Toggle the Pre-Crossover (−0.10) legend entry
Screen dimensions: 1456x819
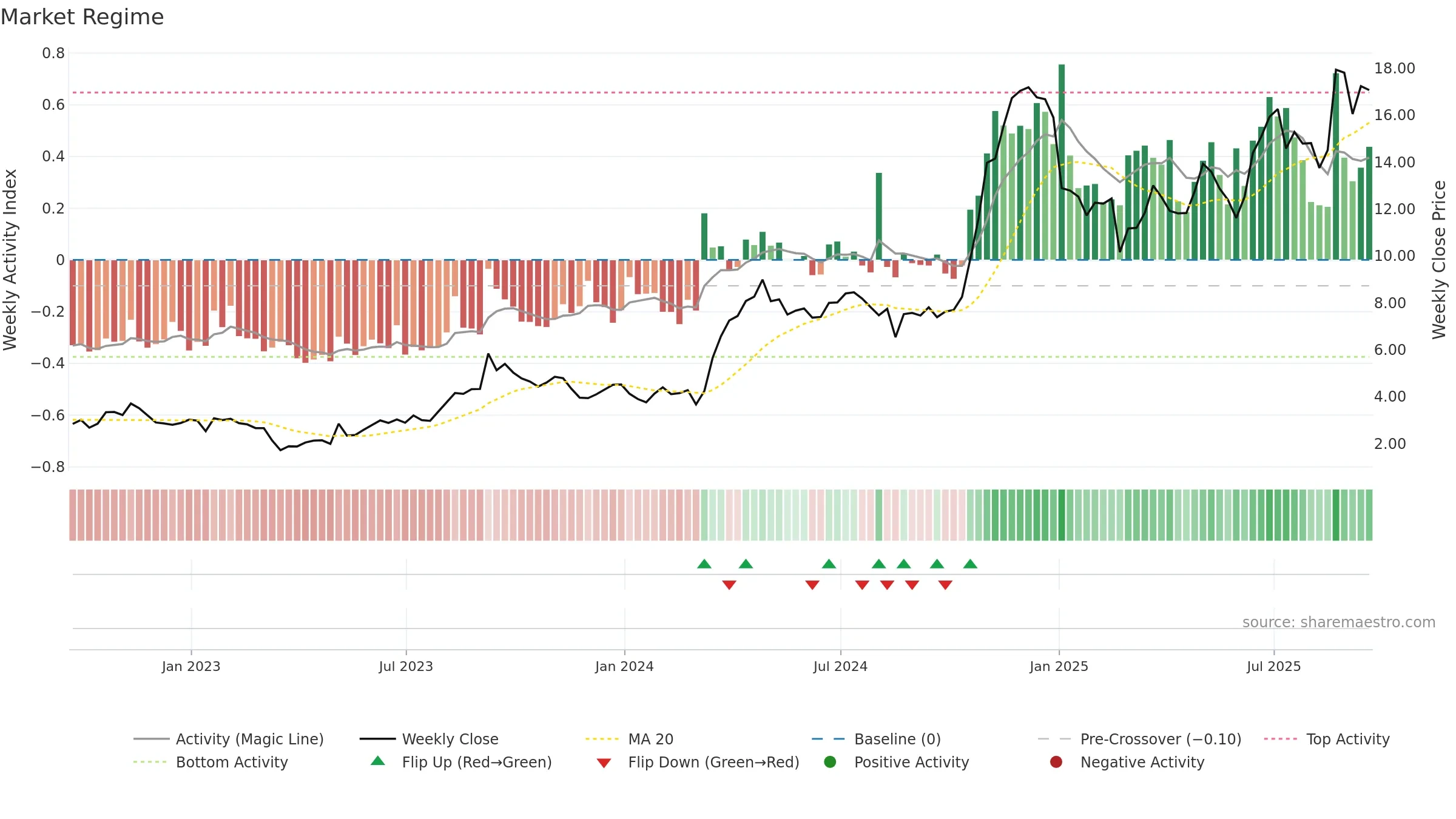pos(1140,739)
